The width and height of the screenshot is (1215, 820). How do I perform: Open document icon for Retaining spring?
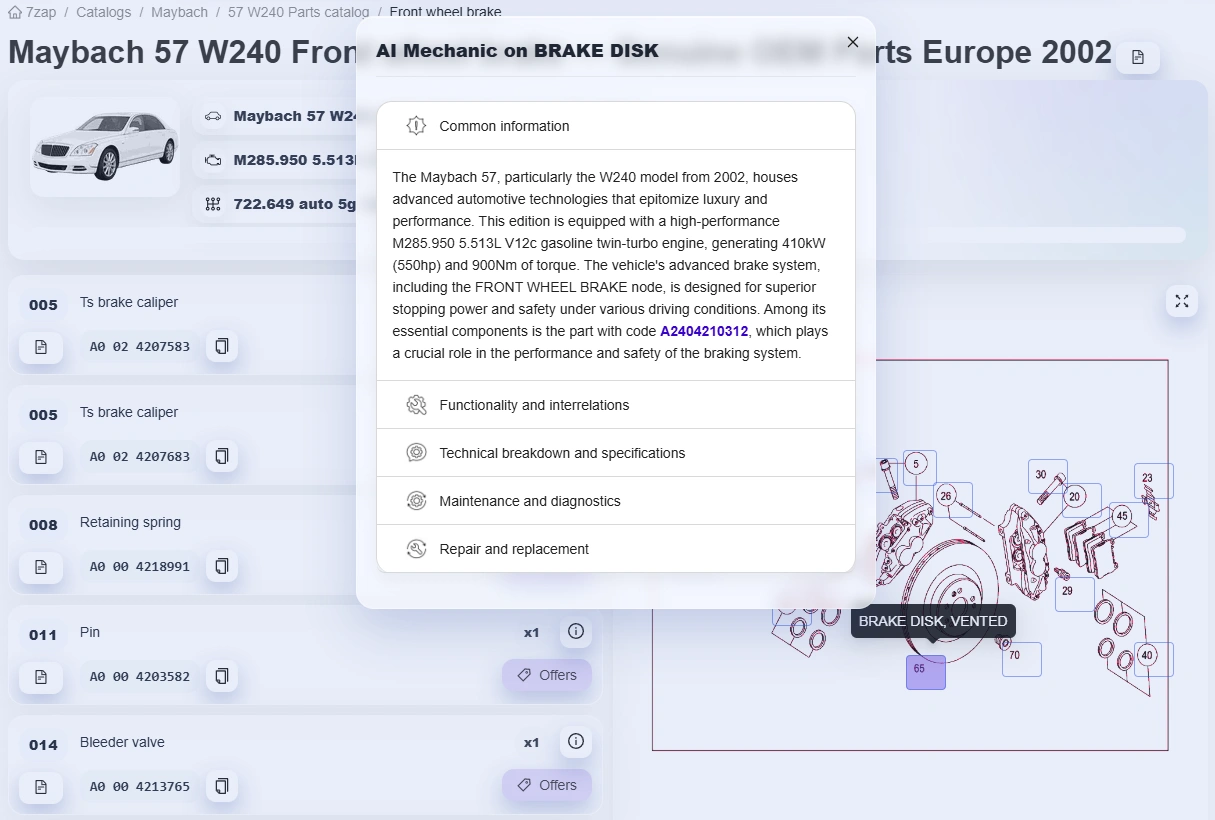point(41,566)
